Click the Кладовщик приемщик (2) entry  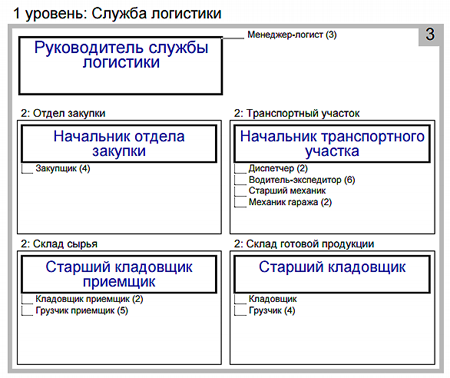coord(89,299)
